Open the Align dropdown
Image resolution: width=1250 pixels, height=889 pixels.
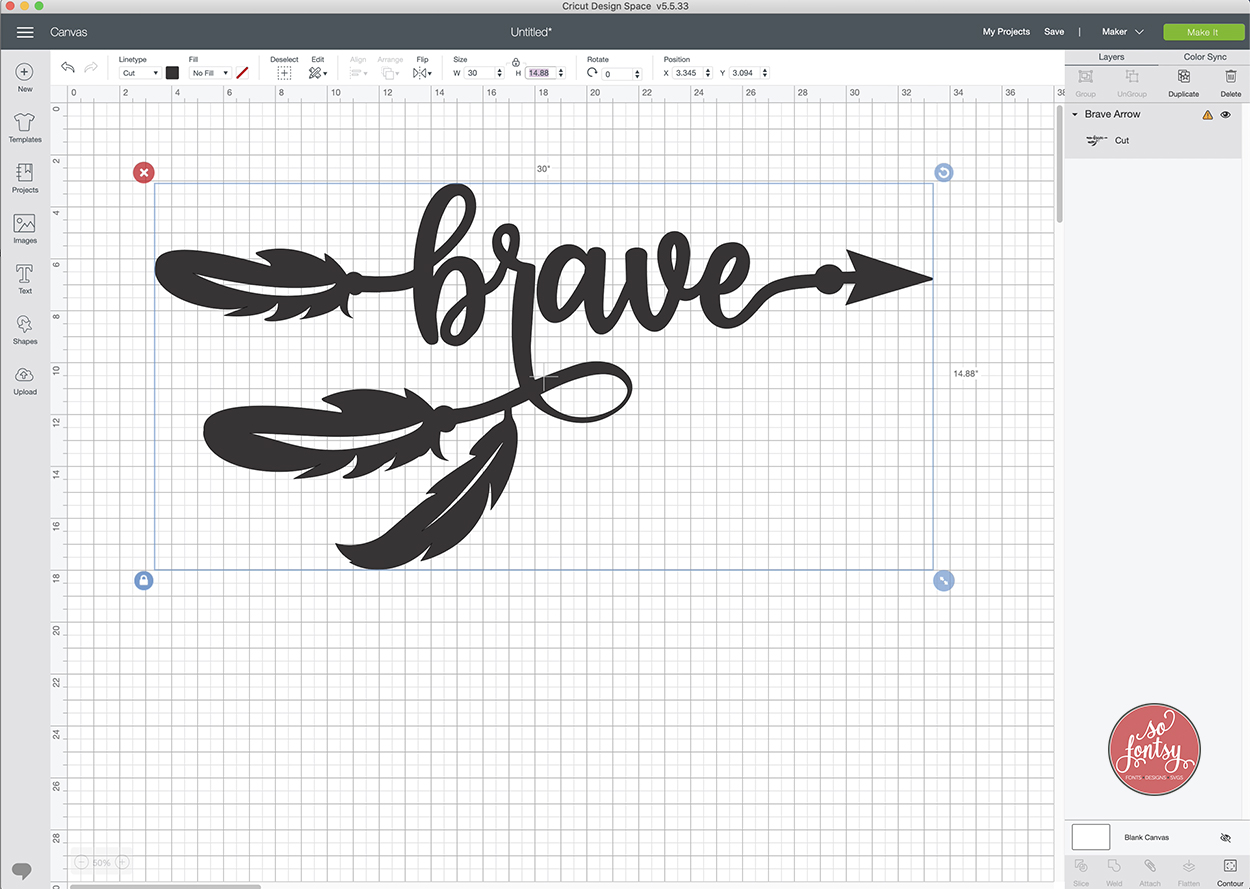point(358,73)
